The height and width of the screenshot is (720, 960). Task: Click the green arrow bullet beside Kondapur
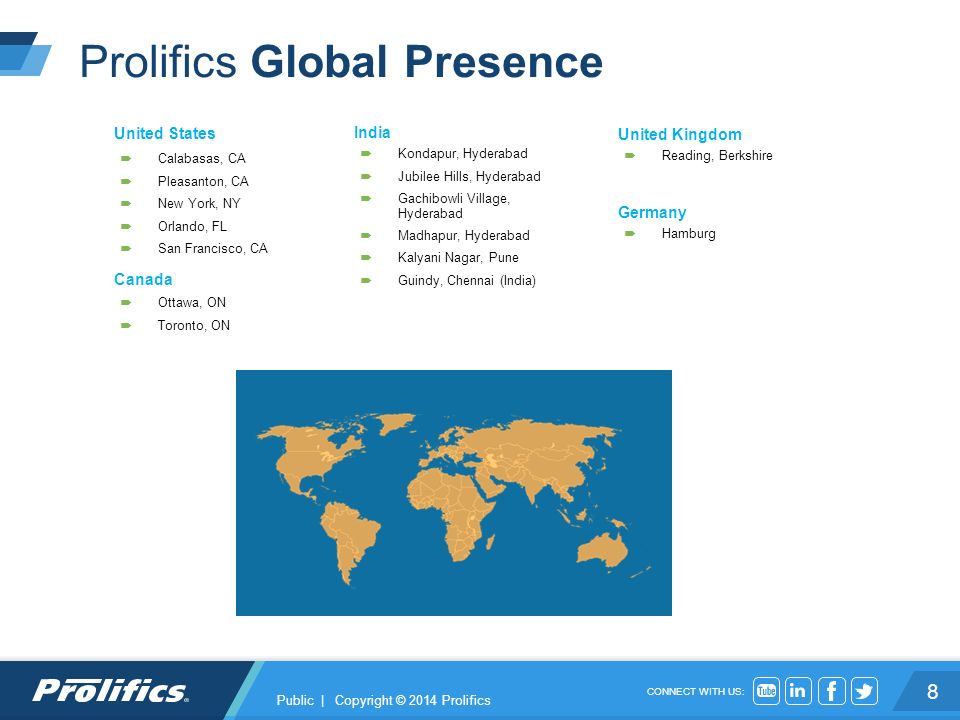(x=366, y=154)
